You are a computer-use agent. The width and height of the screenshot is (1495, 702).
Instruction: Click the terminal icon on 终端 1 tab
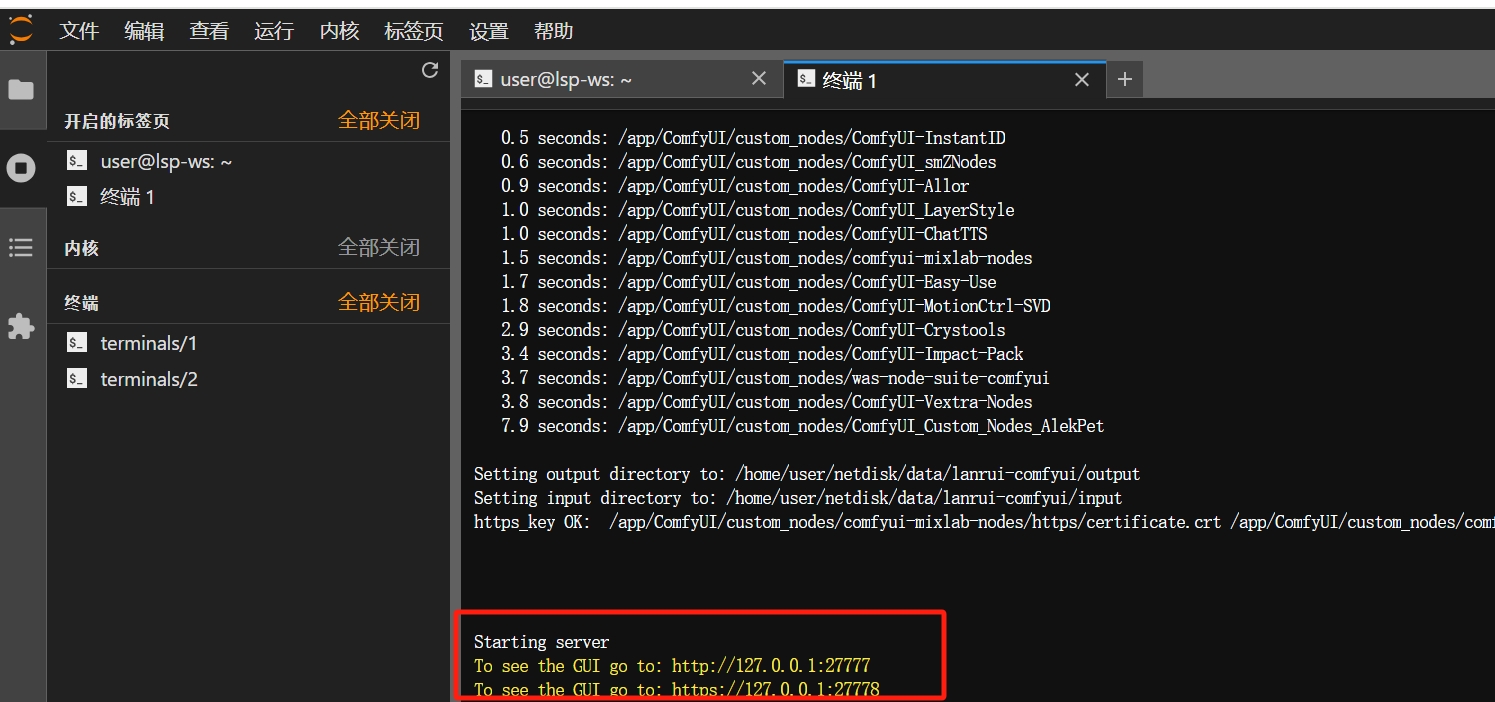pos(806,79)
